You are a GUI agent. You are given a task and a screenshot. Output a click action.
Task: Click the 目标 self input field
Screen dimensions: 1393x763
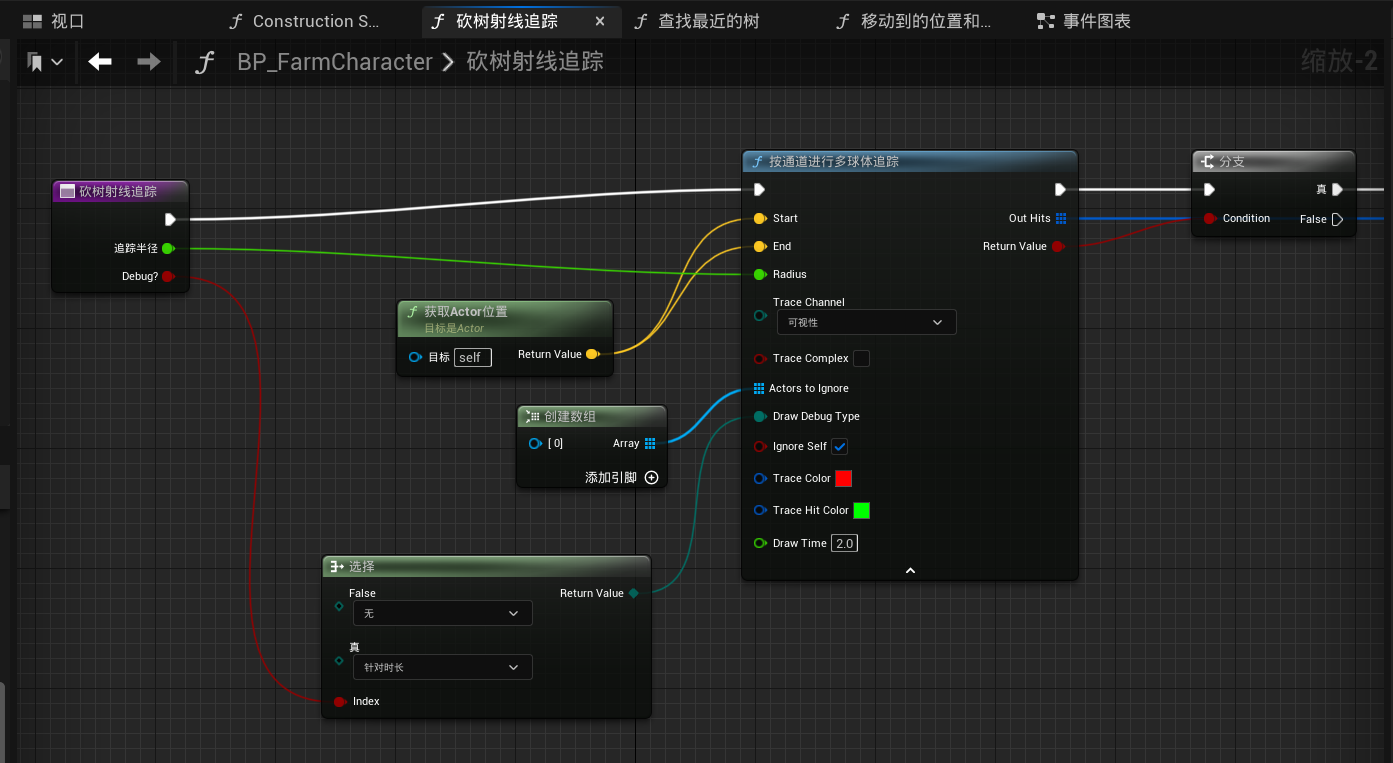(x=472, y=357)
